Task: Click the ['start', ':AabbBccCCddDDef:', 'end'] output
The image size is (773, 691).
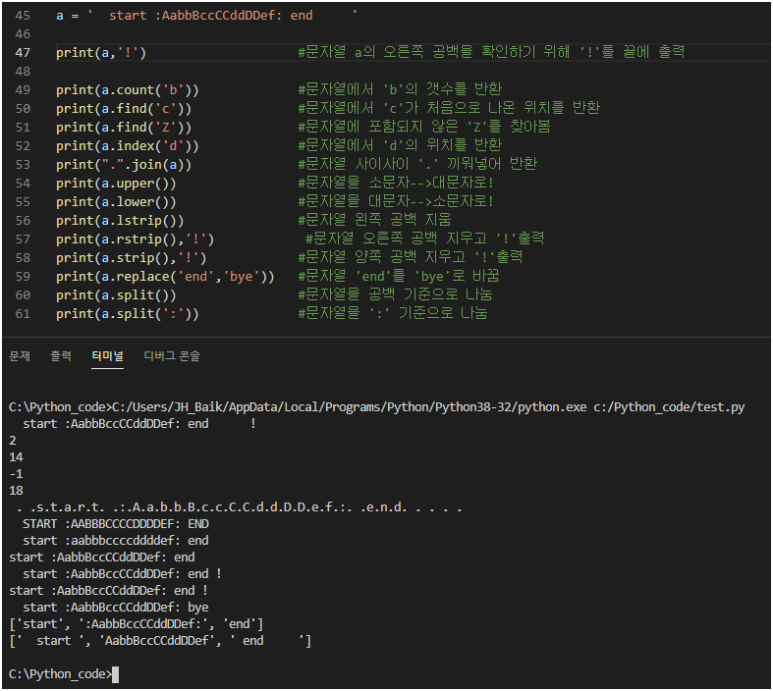Action: (x=136, y=624)
